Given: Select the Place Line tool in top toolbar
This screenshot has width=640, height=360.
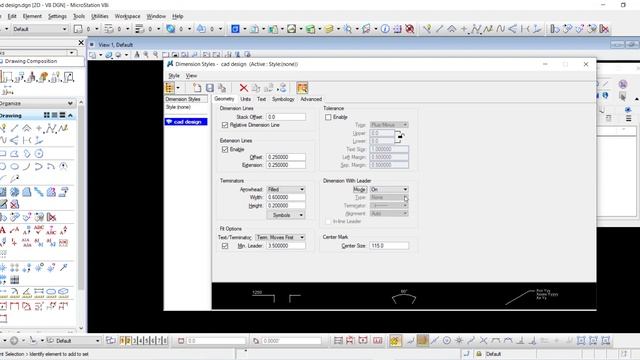Looking at the screenshot, I should (x=439, y=29).
